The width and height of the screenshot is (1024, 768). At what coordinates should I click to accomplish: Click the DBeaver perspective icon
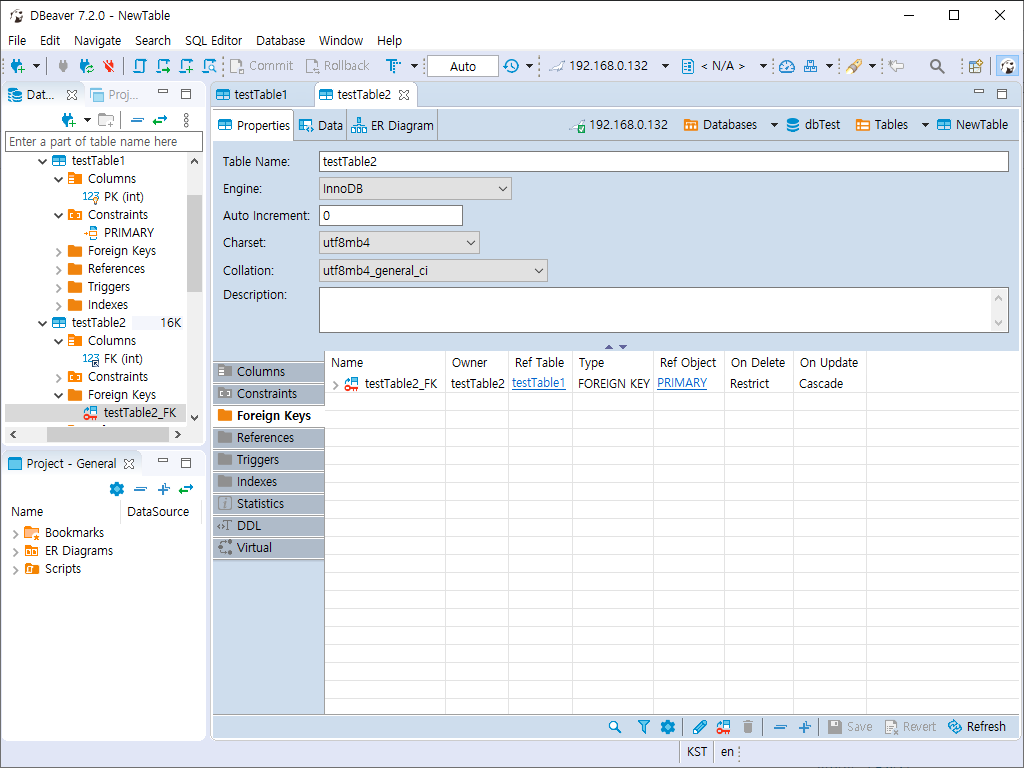pyautogui.click(x=1008, y=66)
